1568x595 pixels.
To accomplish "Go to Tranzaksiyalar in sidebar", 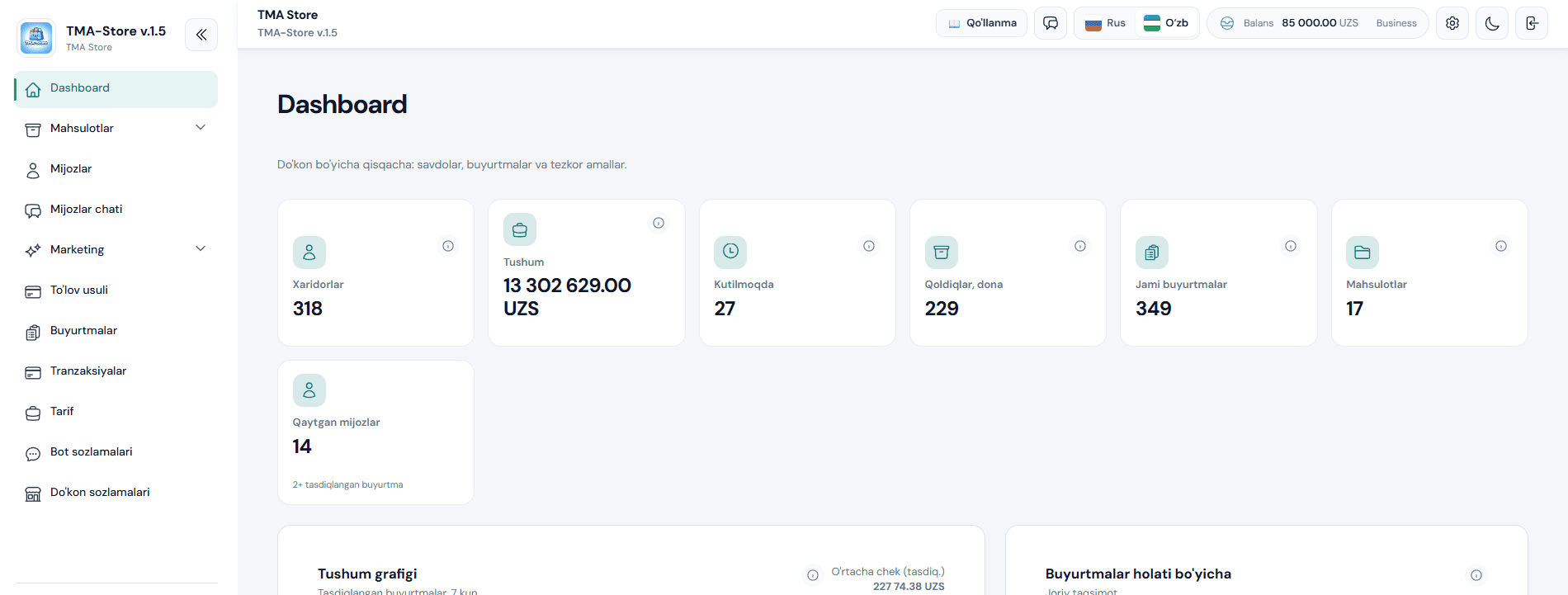I will 87,371.
